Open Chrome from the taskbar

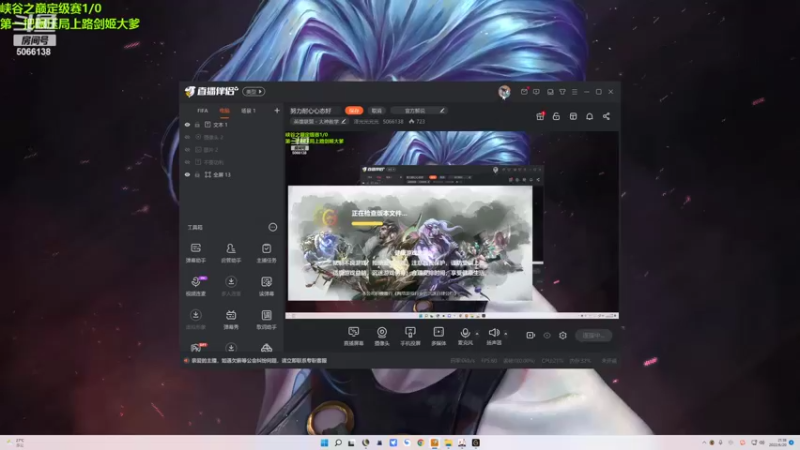(x=420, y=442)
